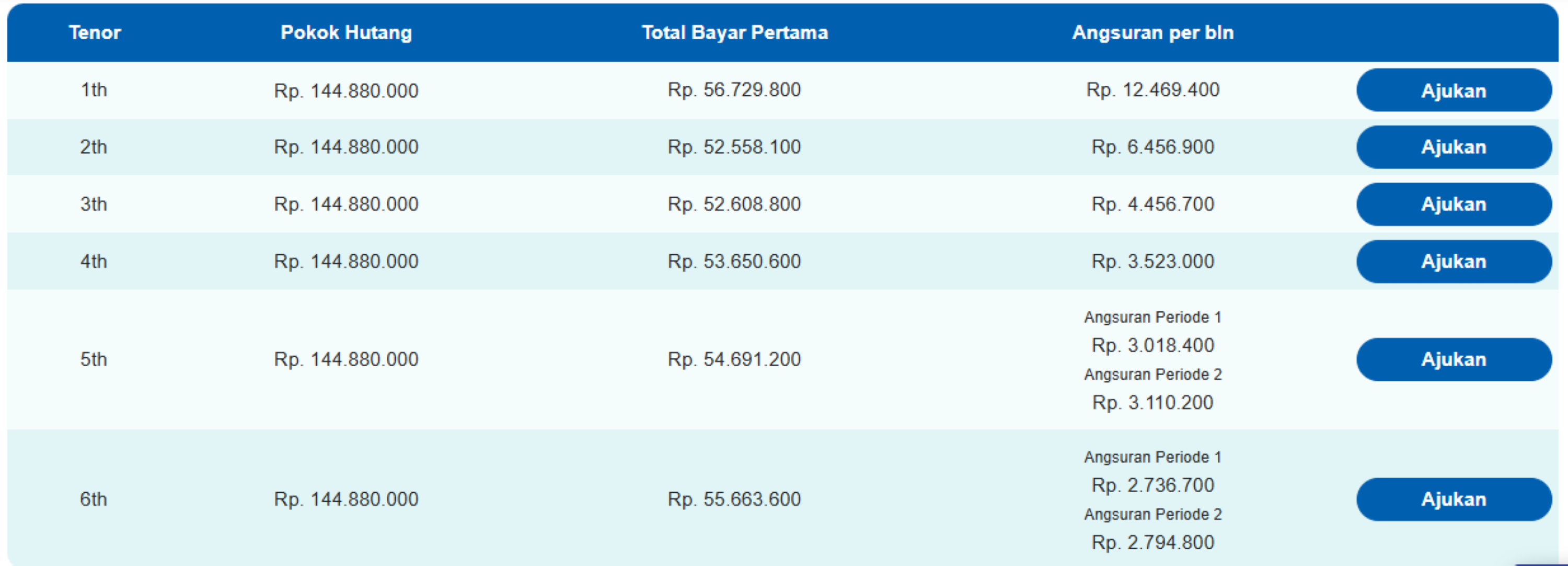Select the Tenor column header

pos(95,33)
